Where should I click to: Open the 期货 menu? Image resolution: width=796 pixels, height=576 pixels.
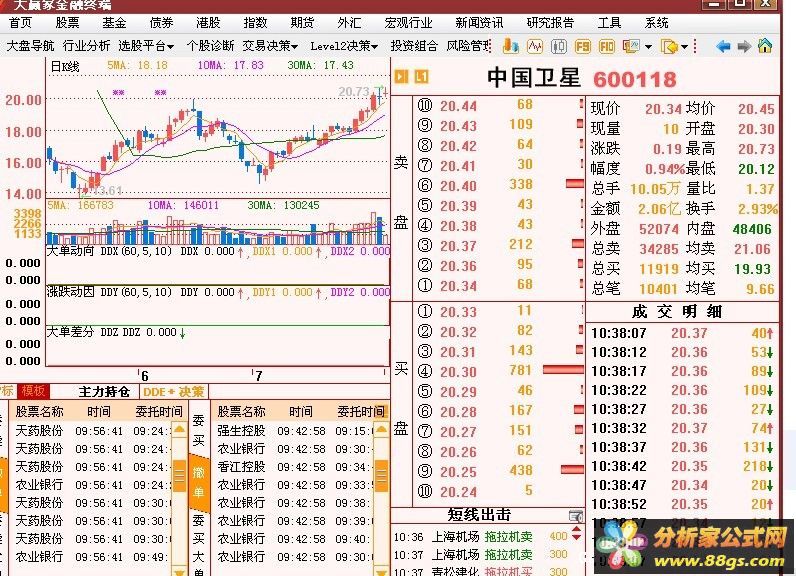tap(302, 23)
